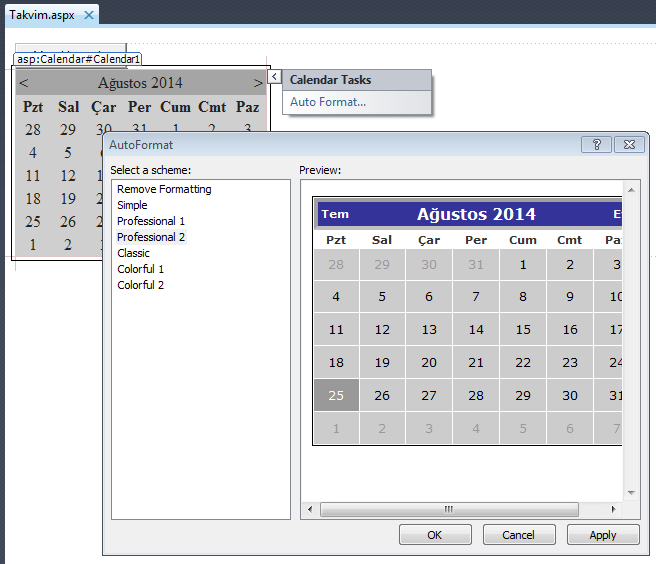Select day 8 in preview calendar
The height and width of the screenshot is (564, 656).
click(523, 297)
